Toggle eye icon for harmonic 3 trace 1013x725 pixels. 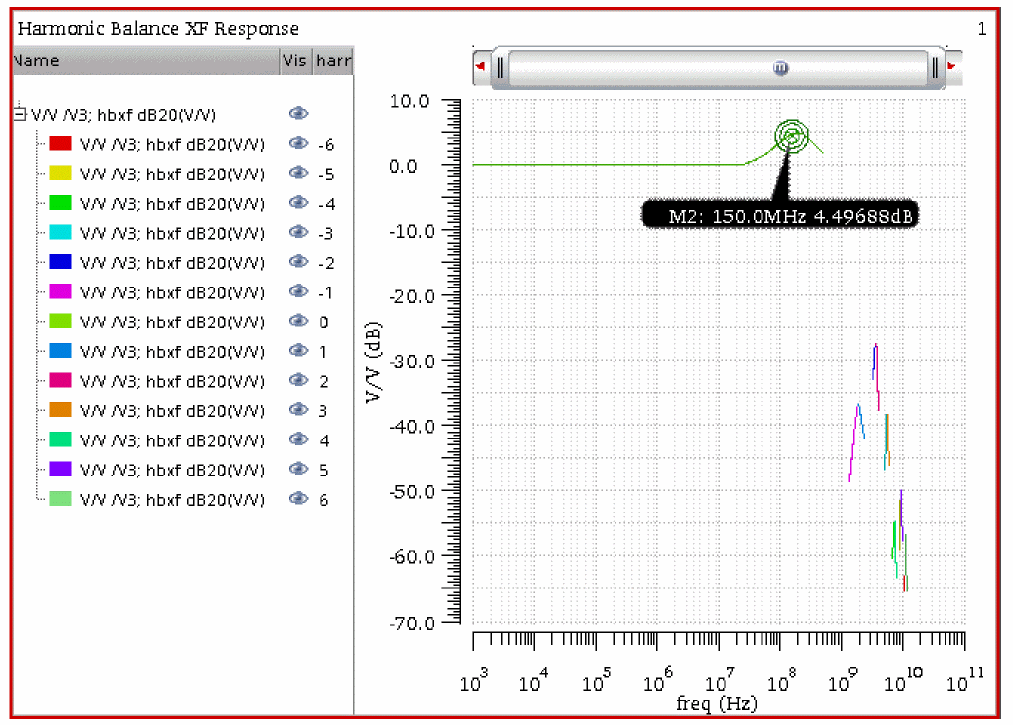pyautogui.click(x=298, y=410)
